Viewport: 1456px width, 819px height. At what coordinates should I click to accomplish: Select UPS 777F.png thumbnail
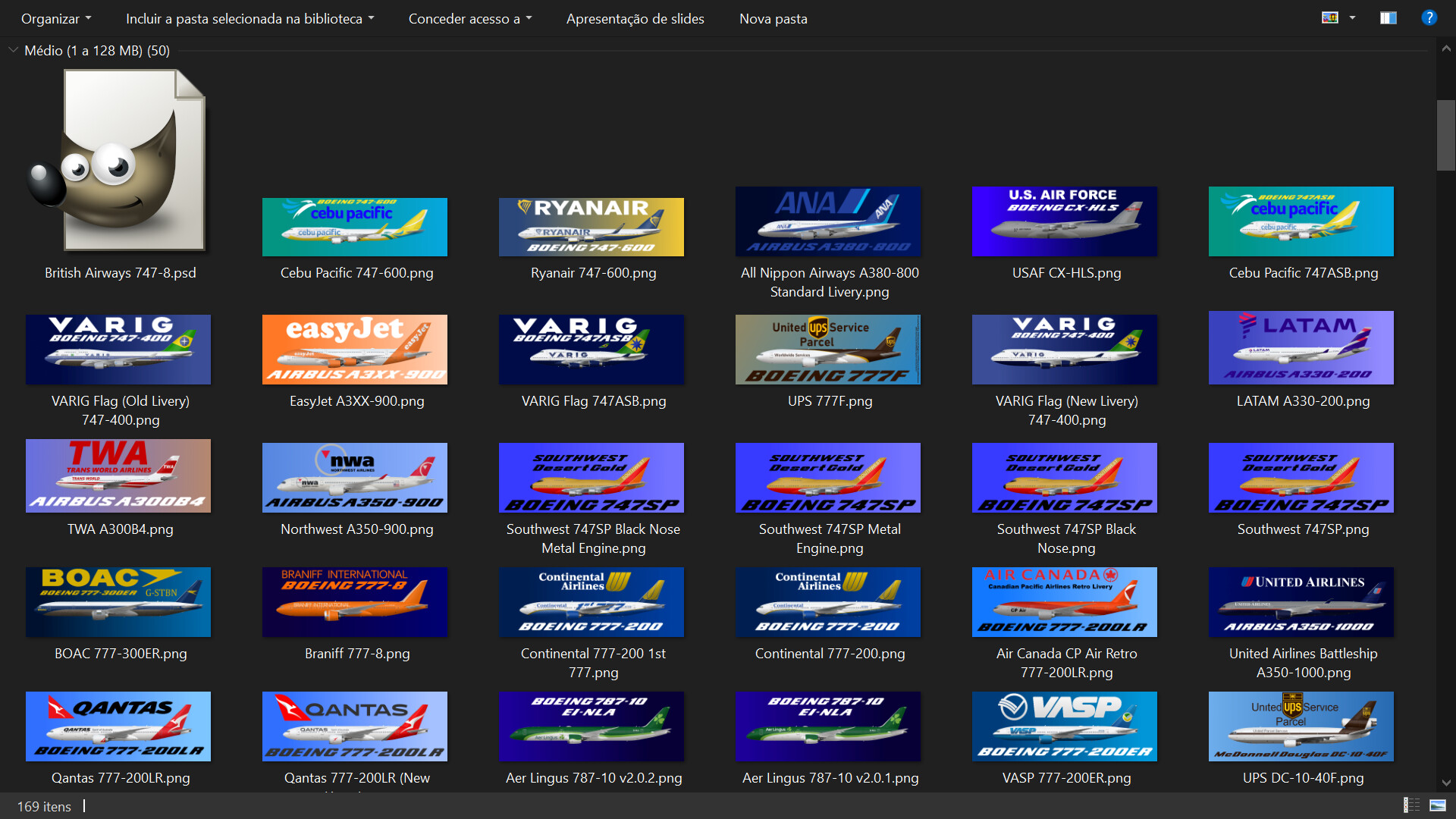coord(828,350)
